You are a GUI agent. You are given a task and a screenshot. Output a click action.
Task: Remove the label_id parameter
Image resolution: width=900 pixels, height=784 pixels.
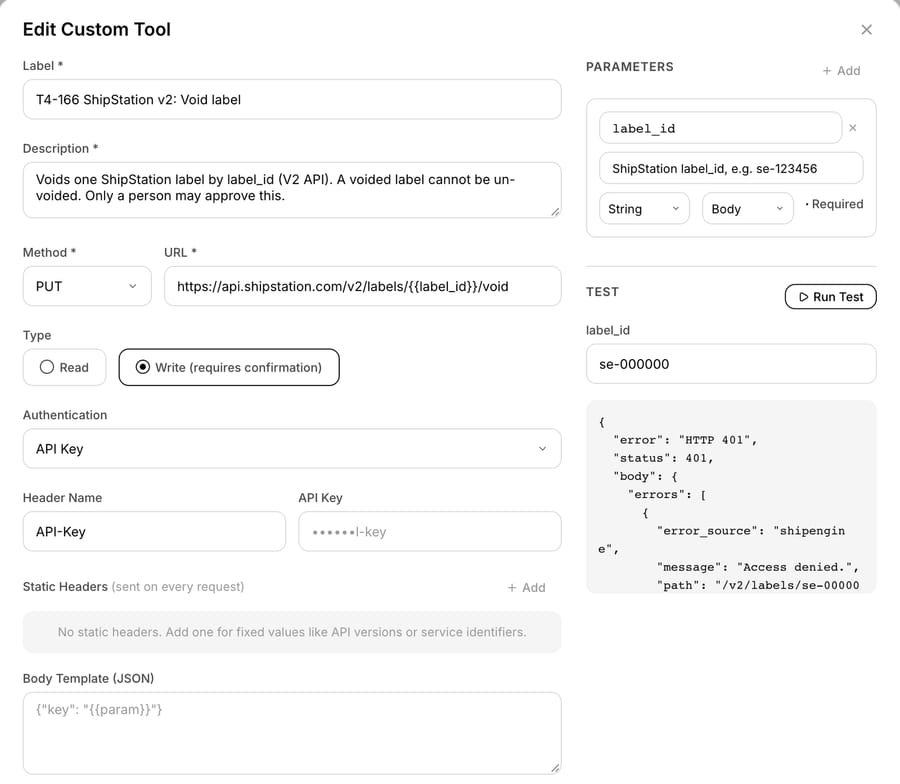click(x=853, y=128)
